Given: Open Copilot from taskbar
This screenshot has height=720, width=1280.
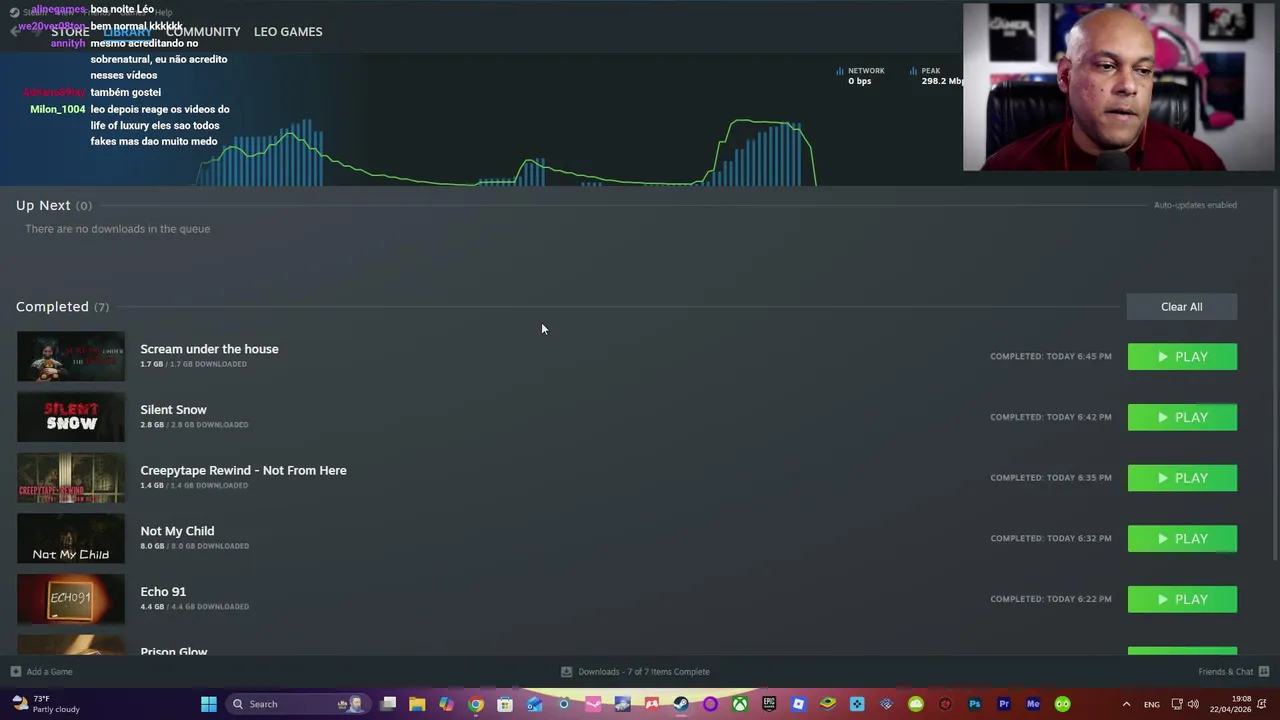Looking at the screenshot, I should tap(446, 704).
